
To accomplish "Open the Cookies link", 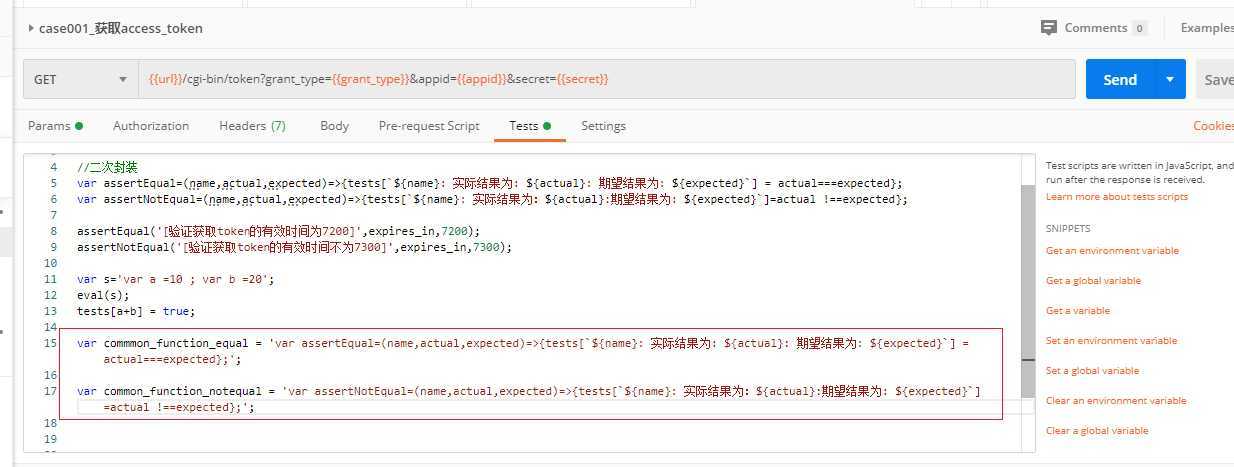I will (1213, 126).
